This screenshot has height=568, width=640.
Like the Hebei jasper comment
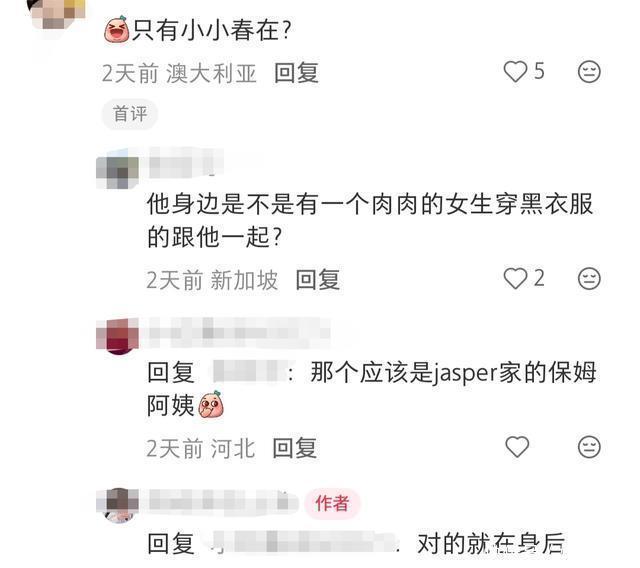[517, 447]
